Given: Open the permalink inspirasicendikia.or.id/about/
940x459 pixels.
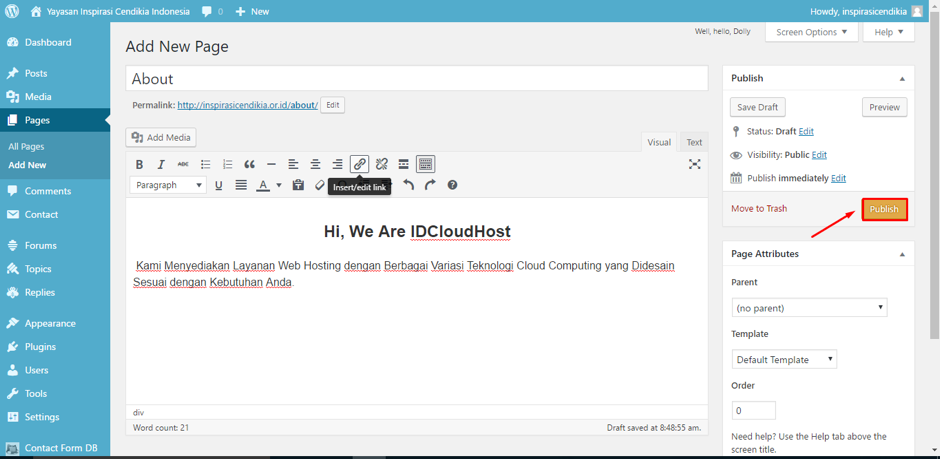Looking at the screenshot, I should point(248,105).
